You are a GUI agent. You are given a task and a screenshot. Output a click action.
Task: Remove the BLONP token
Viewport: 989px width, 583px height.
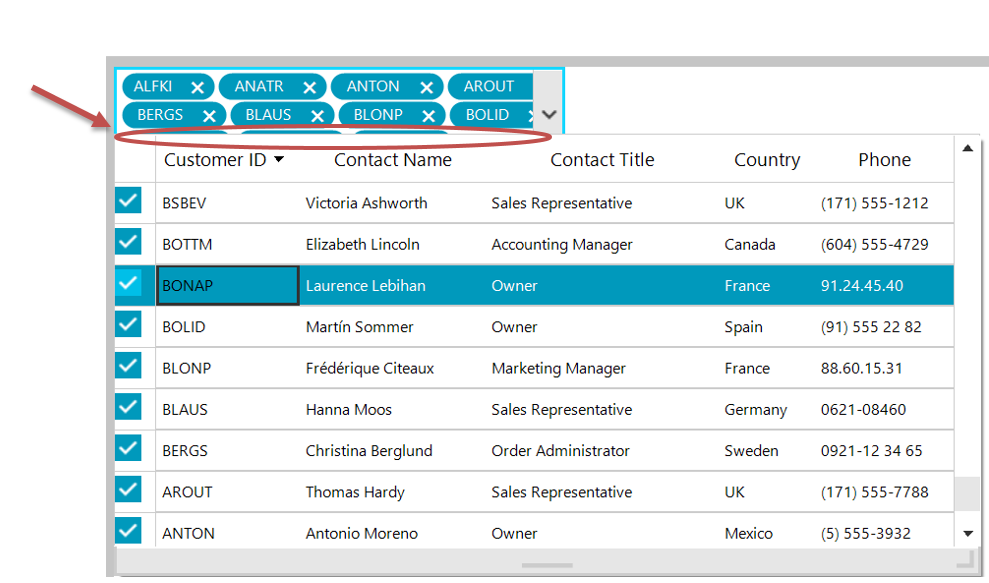tap(426, 116)
